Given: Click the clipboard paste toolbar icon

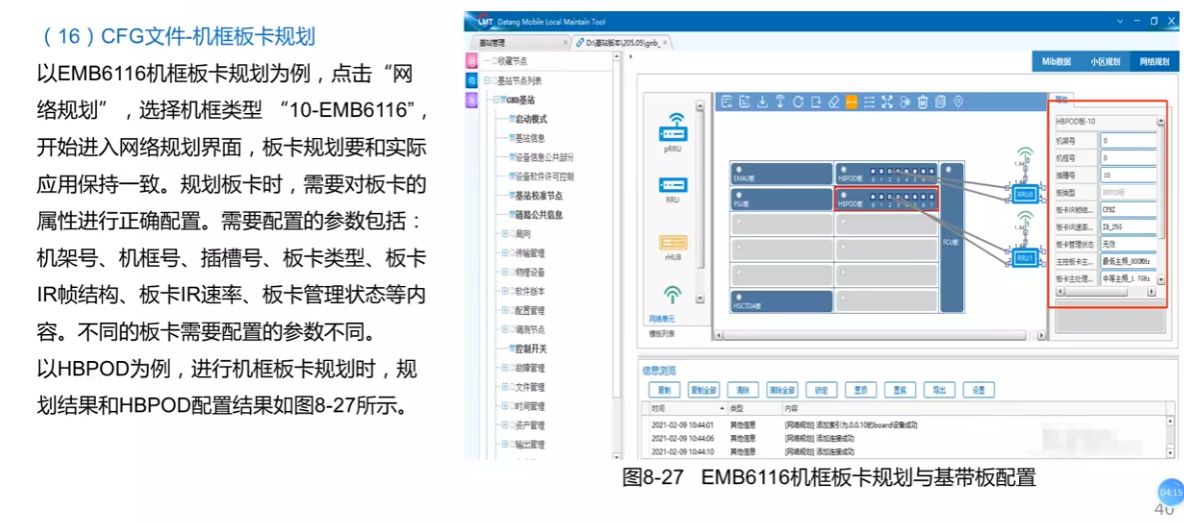Looking at the screenshot, I should [x=940, y=102].
